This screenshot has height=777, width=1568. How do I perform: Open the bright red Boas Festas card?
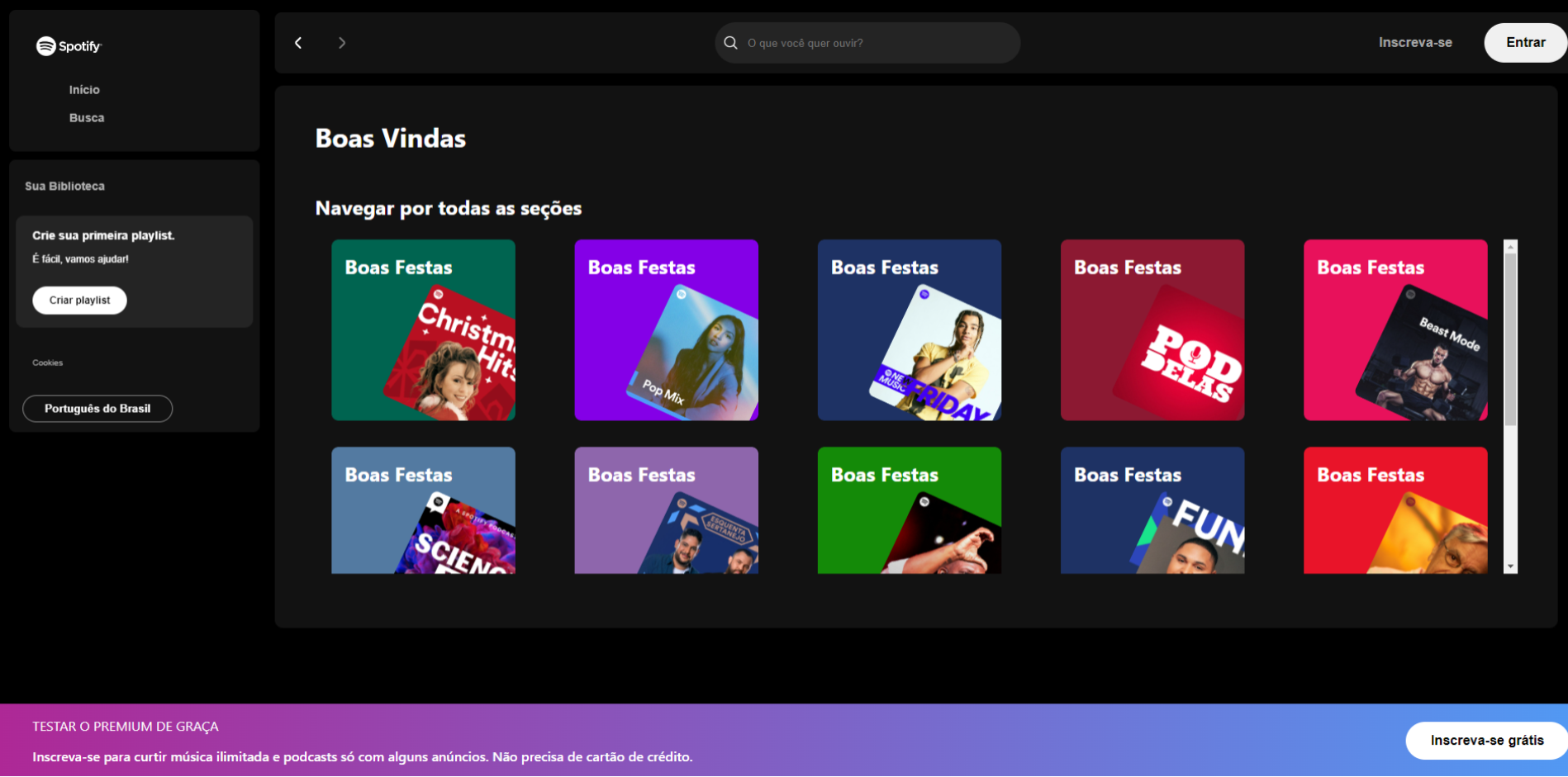[x=1395, y=510]
